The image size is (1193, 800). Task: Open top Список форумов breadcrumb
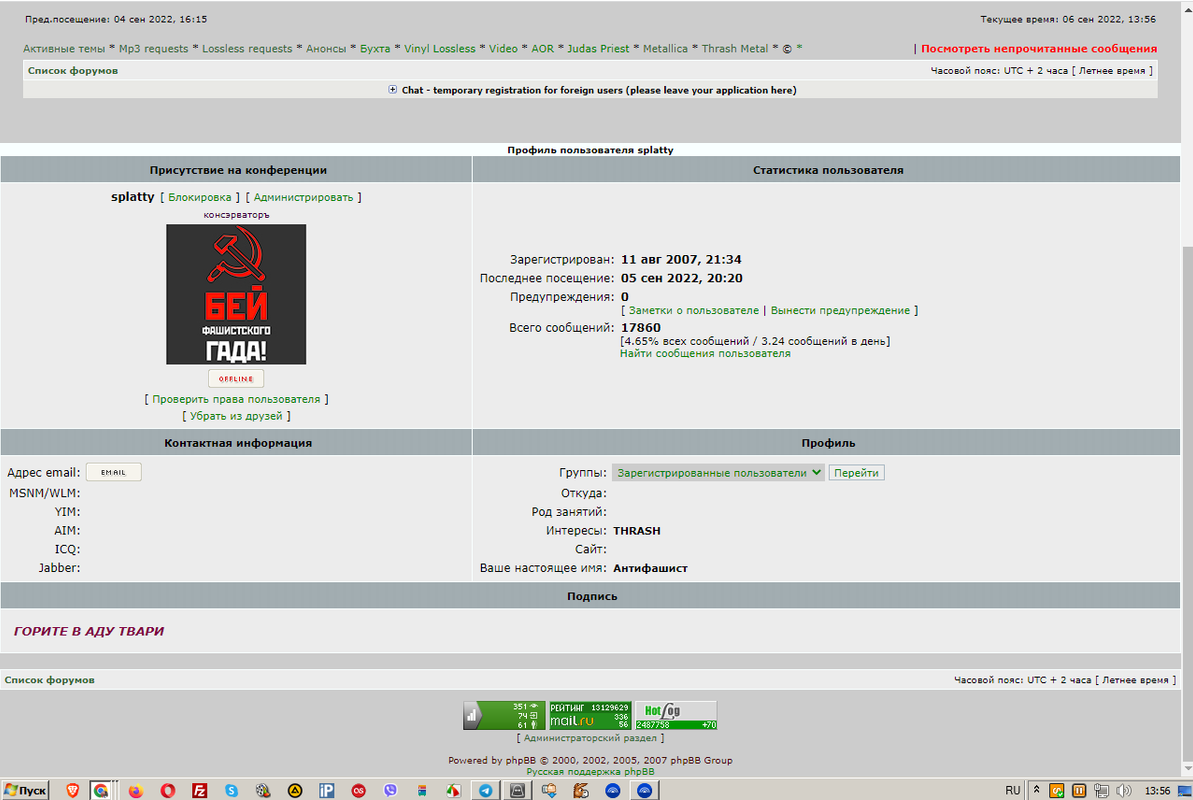[72, 71]
